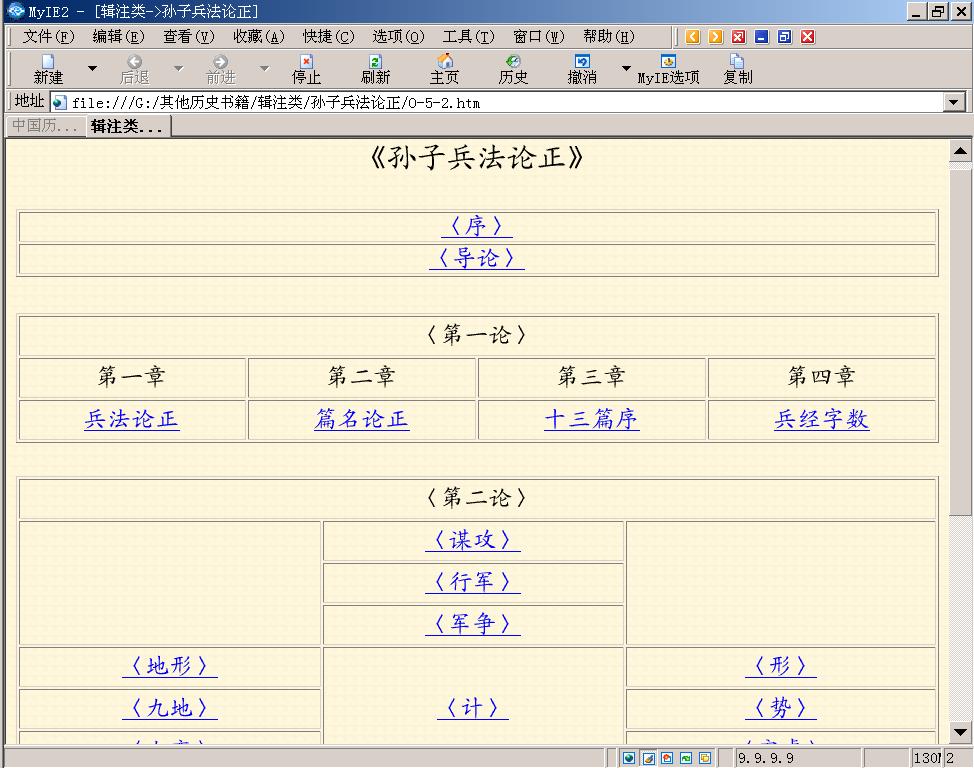
Task: Click the 撤消 (Undo) toolbar icon
Action: click(582, 68)
